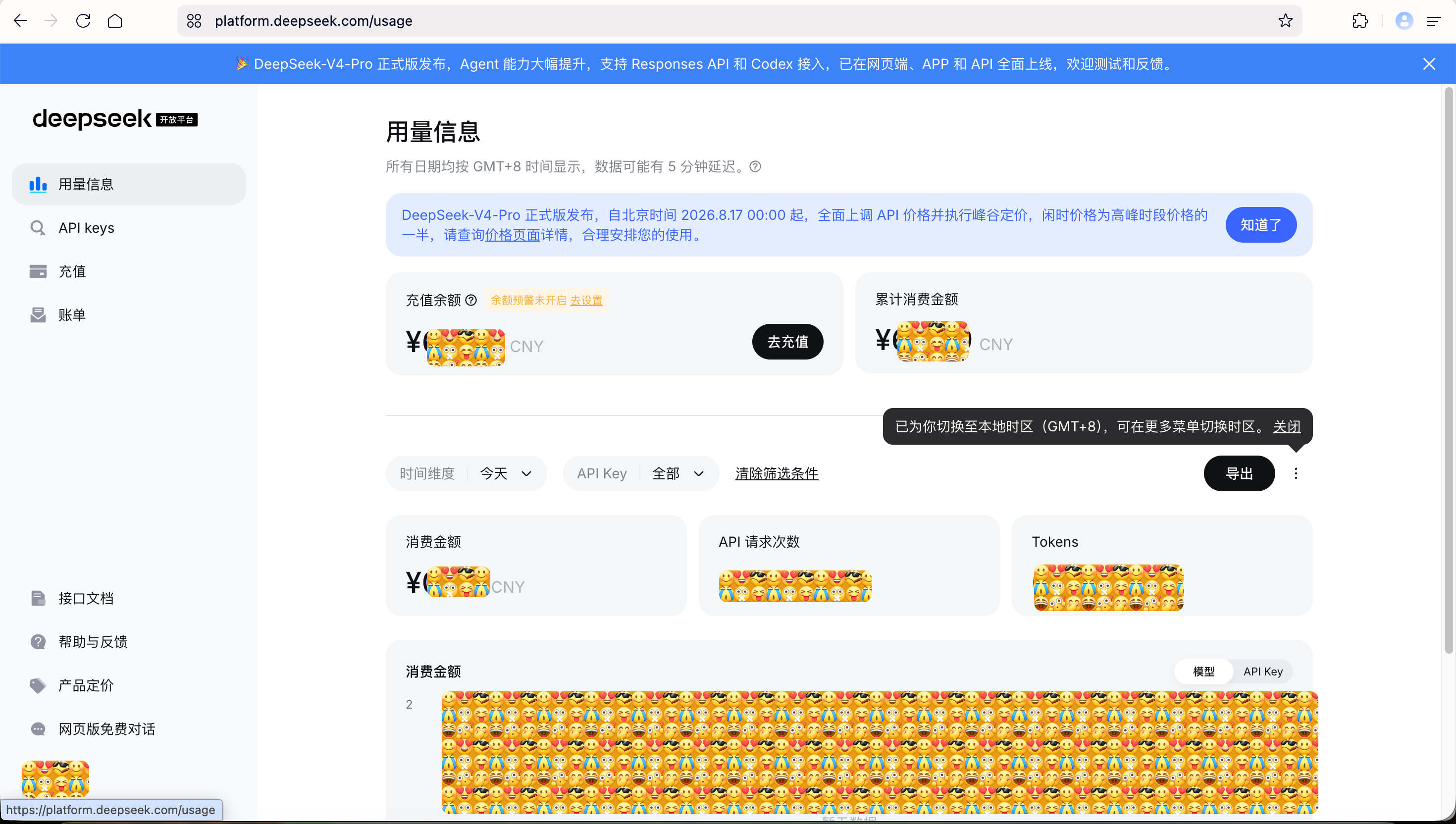Image resolution: width=1456 pixels, height=824 pixels.
Task: Open the browser profile avatar
Action: coord(1404,21)
